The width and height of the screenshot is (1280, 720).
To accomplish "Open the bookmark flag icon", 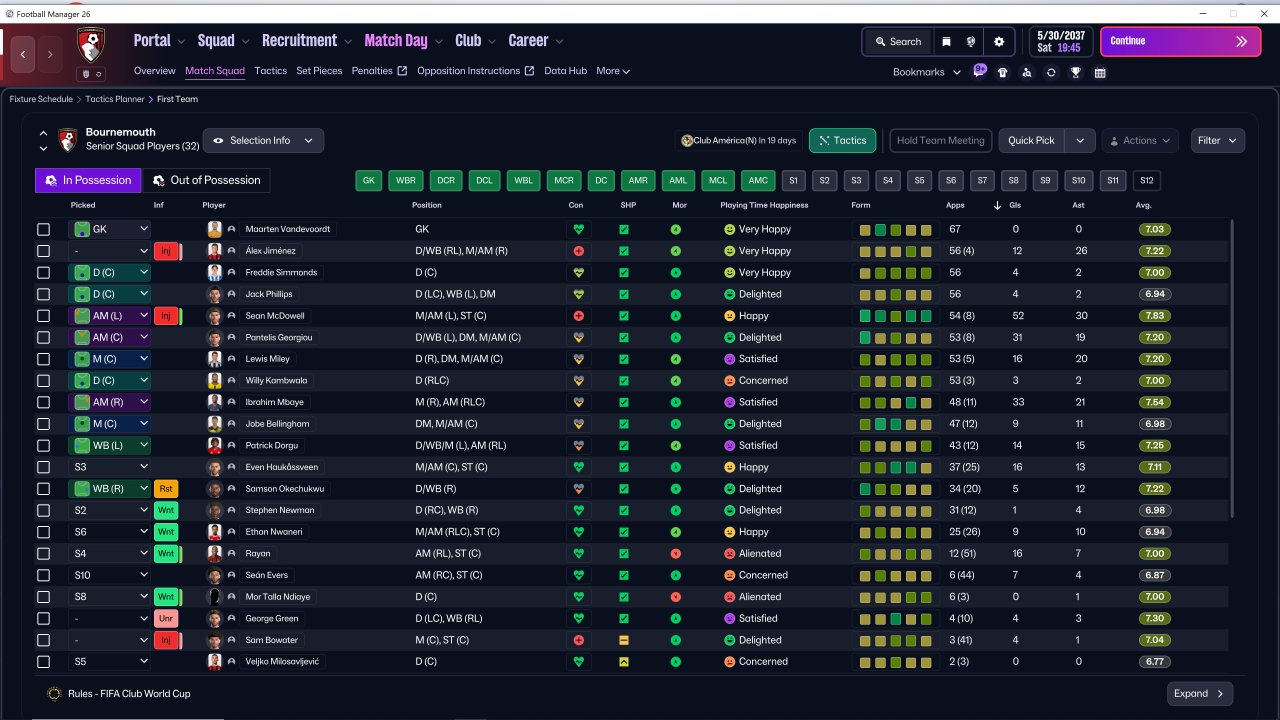I will [946, 42].
